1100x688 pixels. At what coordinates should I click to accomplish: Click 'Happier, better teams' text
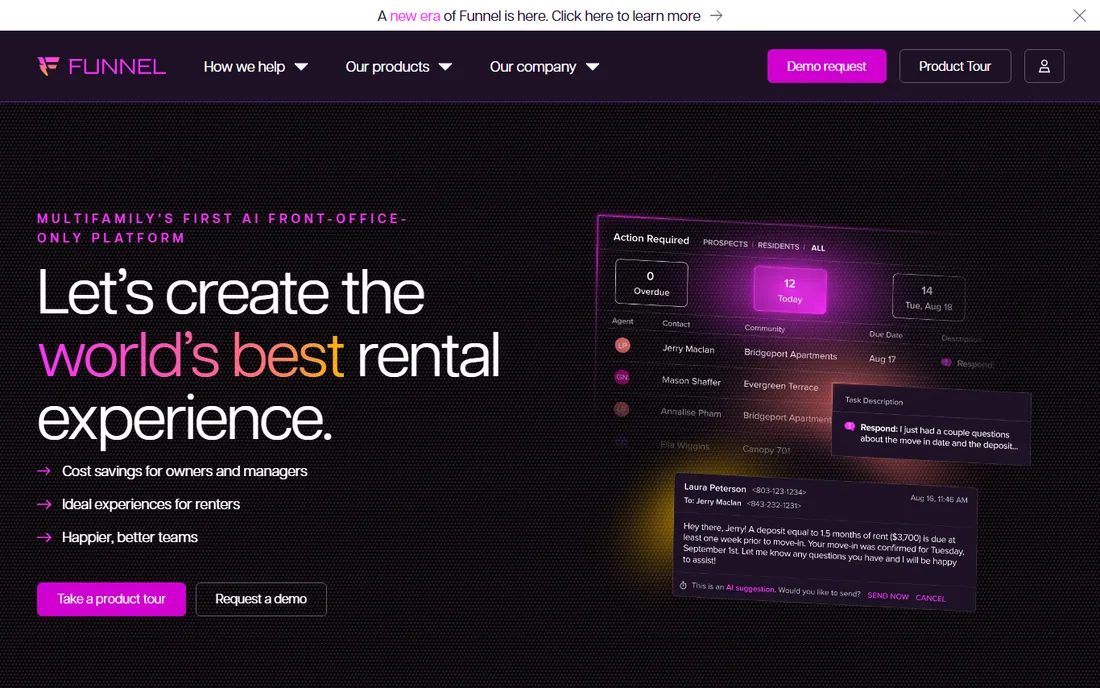pyautogui.click(x=130, y=537)
